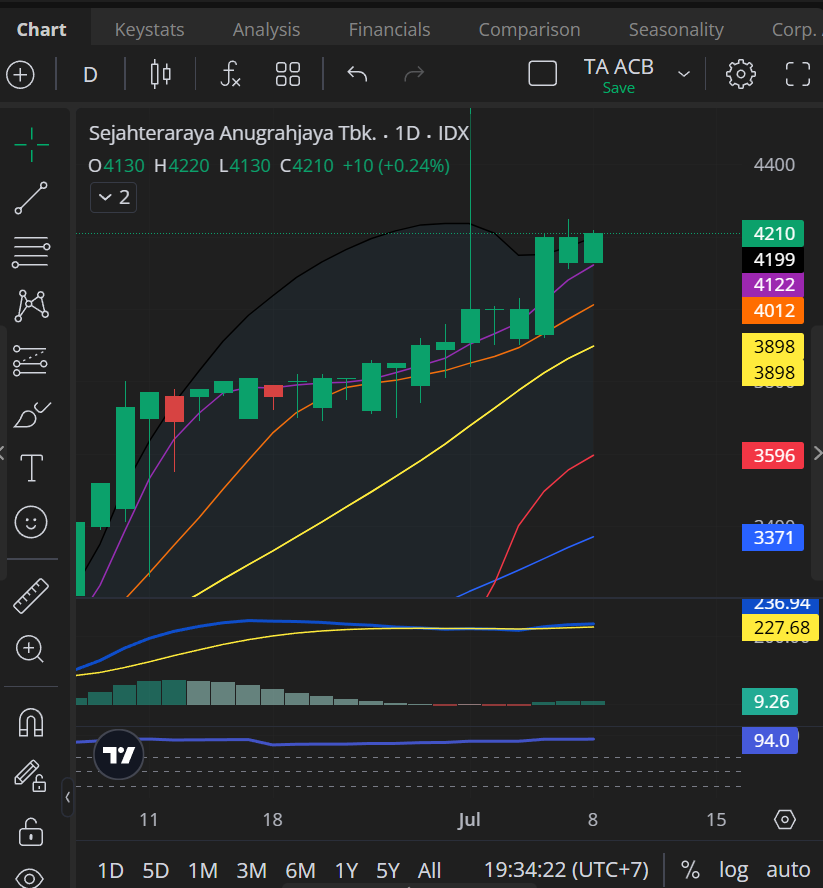The image size is (823, 888).
Task: Redo the last chart action
Action: (414, 74)
